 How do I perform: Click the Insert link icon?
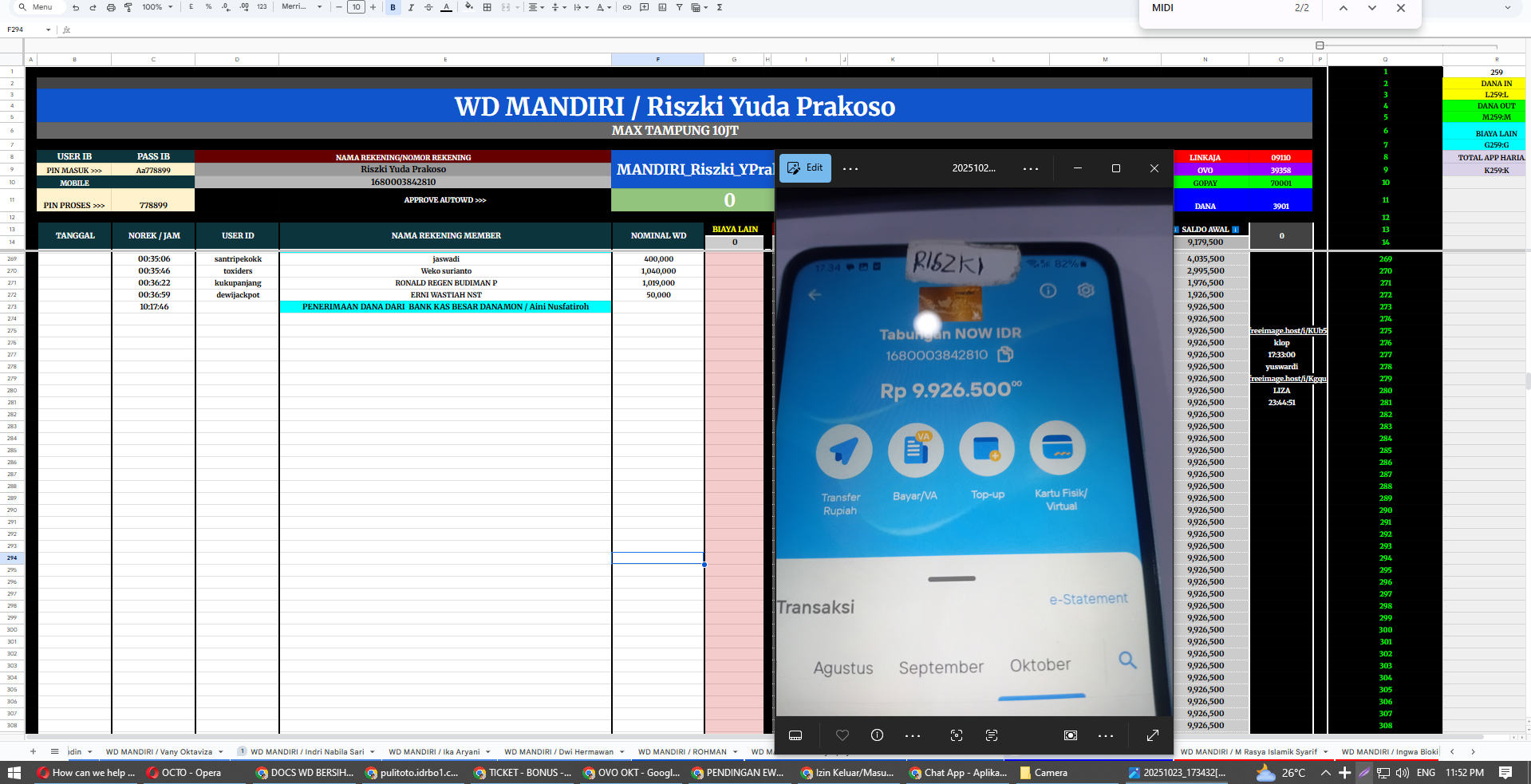tap(627, 7)
